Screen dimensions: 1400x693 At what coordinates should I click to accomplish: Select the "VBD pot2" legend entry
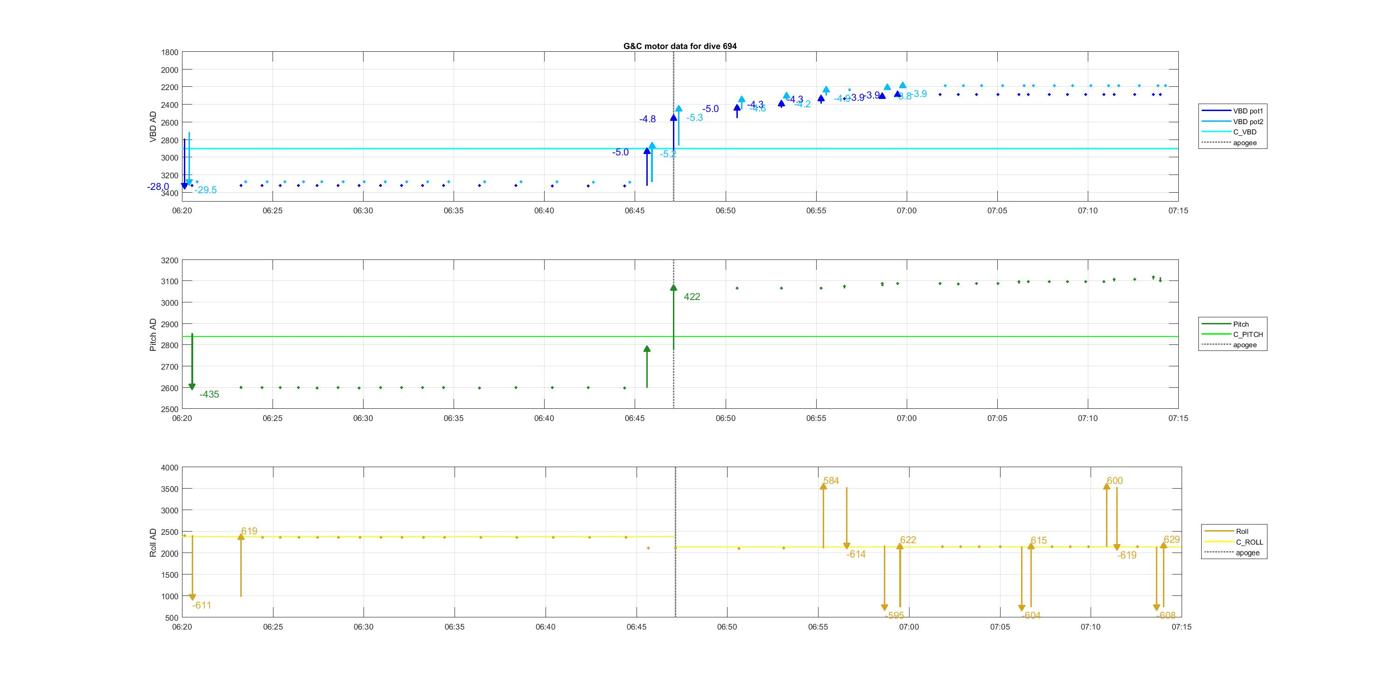1231,121
